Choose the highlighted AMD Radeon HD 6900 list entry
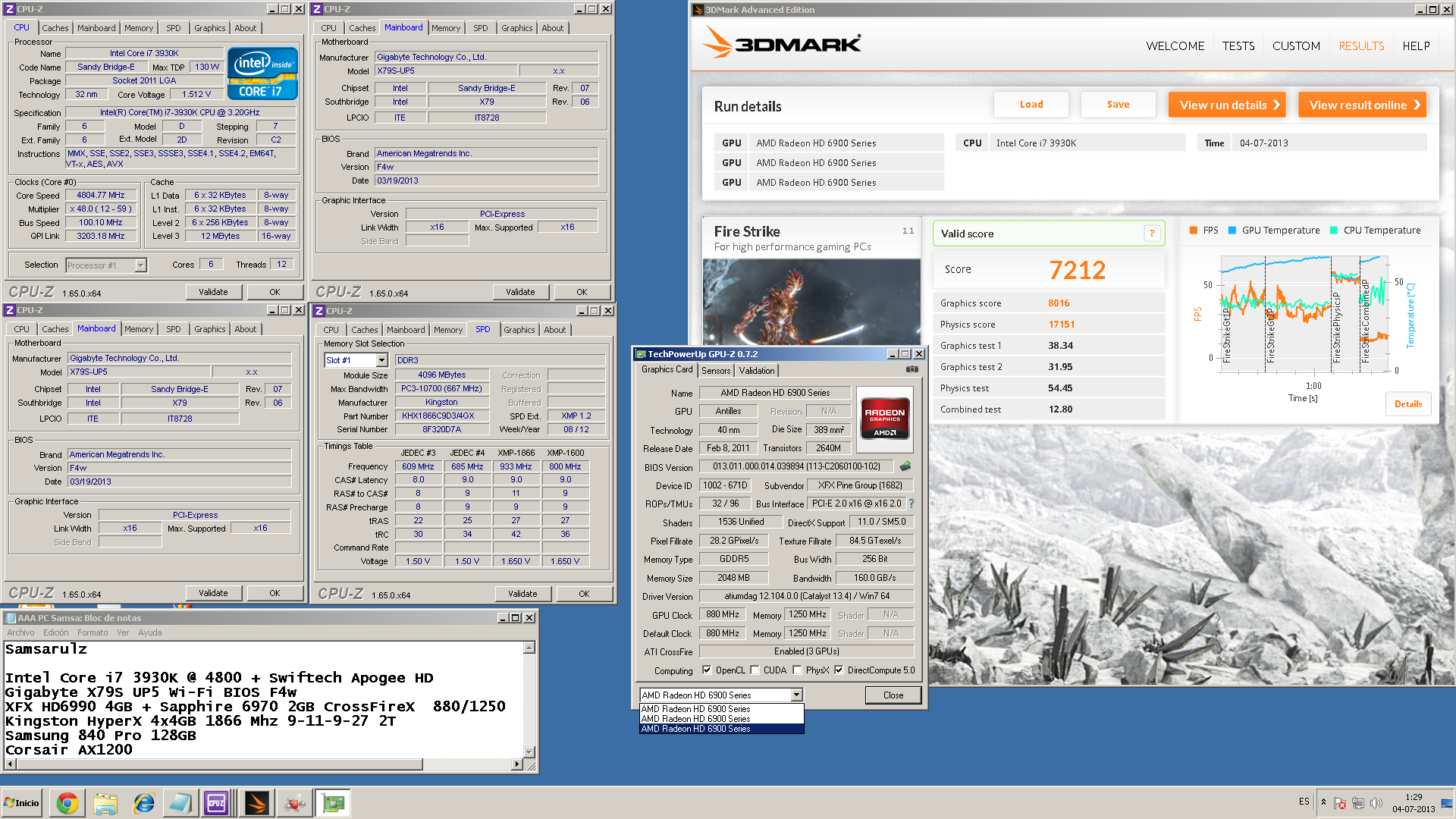The image size is (1456, 819). 721,729
